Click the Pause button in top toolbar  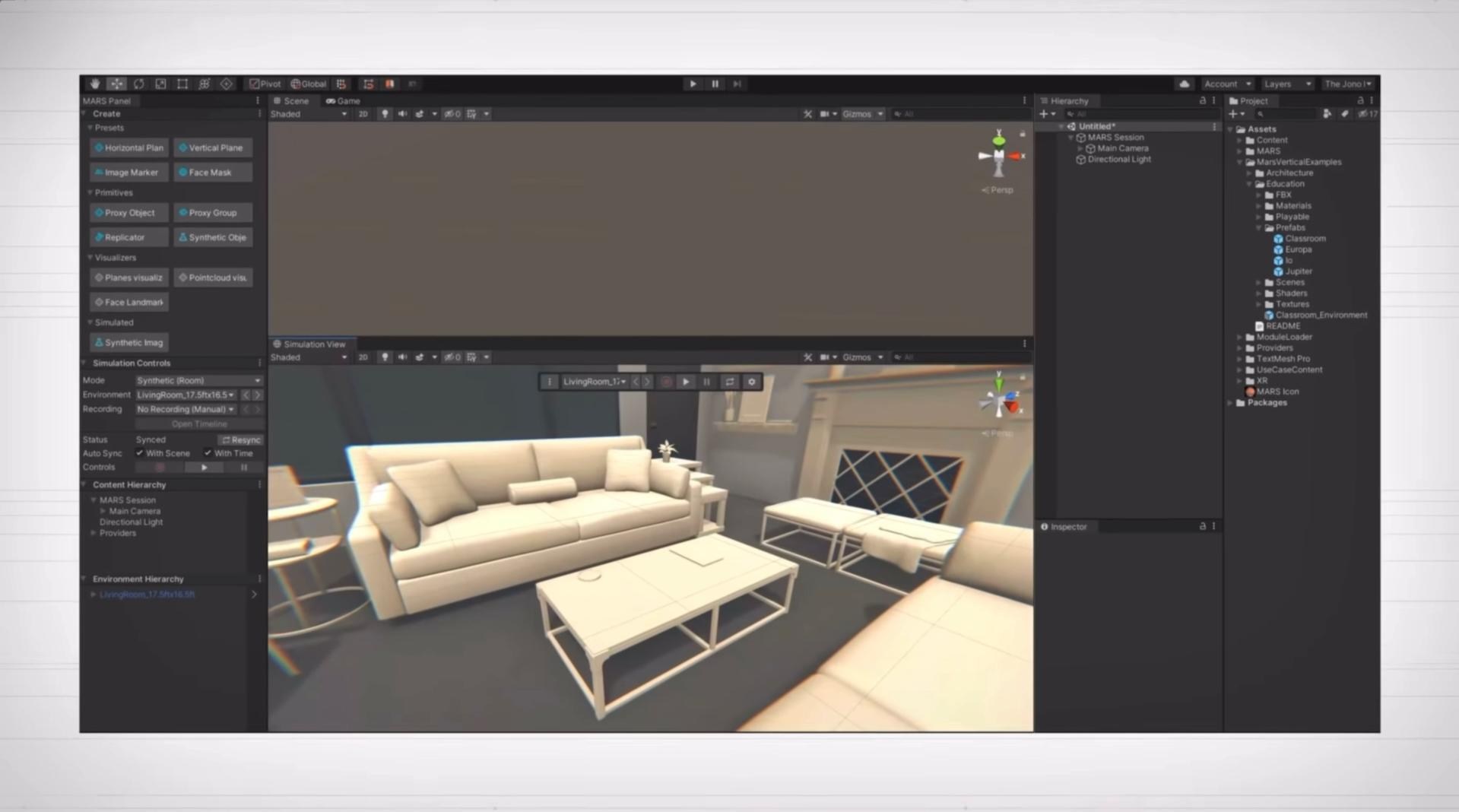(715, 84)
